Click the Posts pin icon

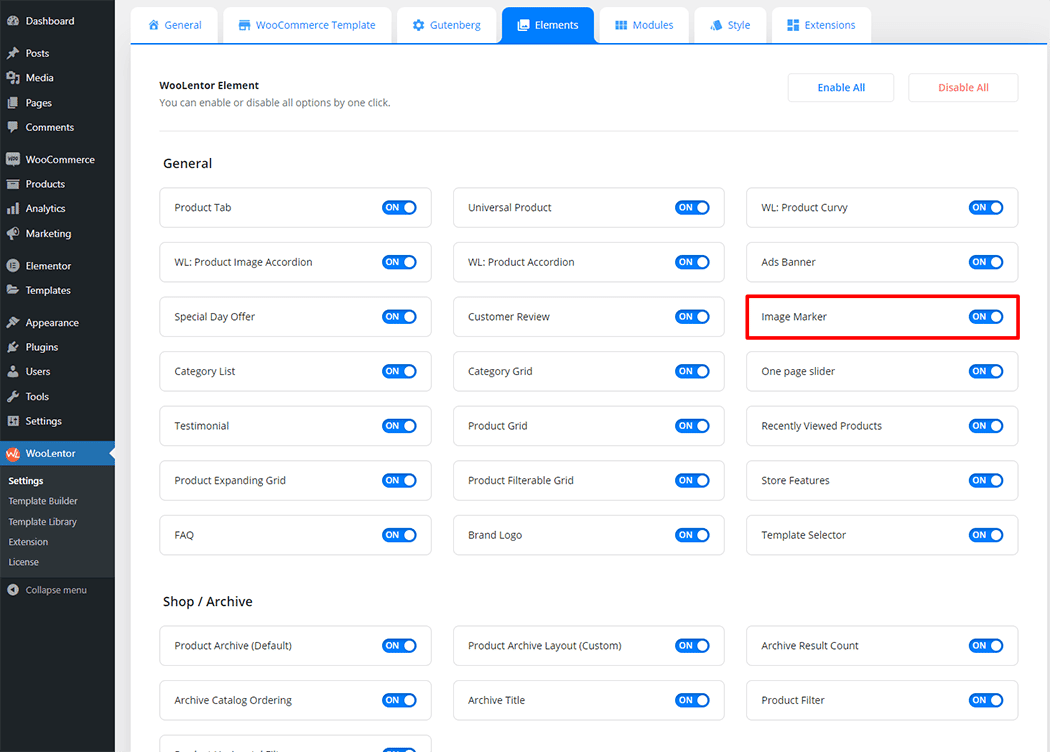(x=13, y=53)
